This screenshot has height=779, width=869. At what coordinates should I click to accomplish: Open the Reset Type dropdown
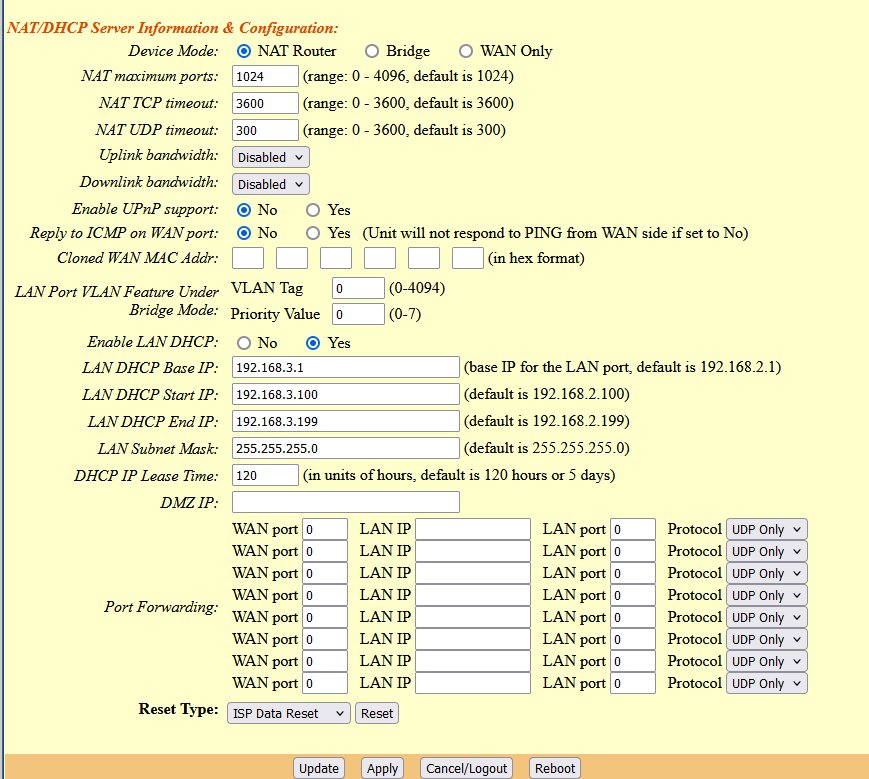[x=289, y=714]
